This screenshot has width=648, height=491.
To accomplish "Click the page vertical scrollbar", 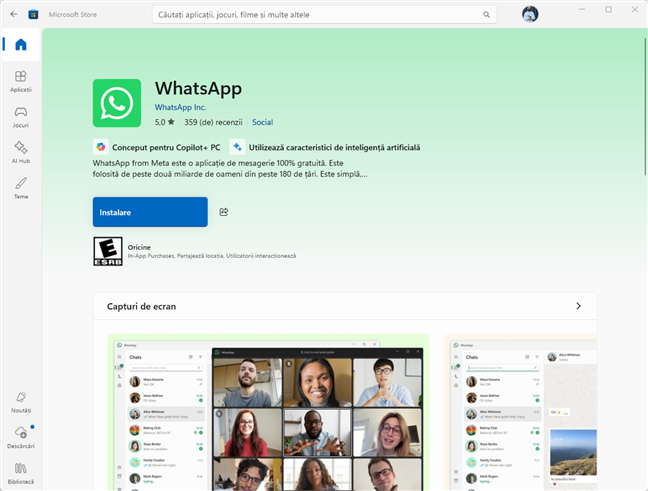I will (645, 107).
